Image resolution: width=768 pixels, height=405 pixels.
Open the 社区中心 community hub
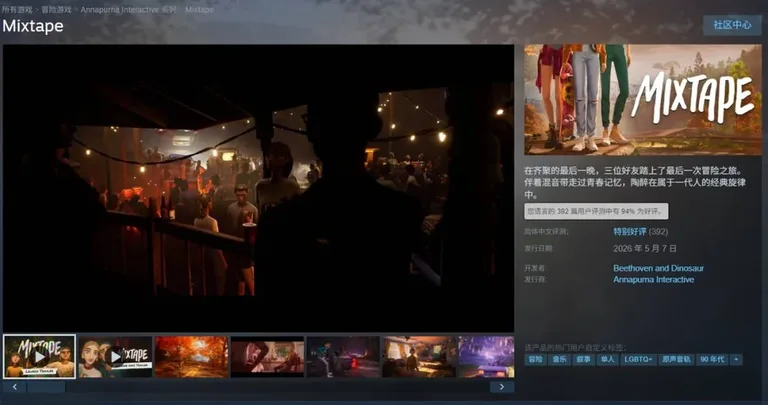click(x=732, y=25)
